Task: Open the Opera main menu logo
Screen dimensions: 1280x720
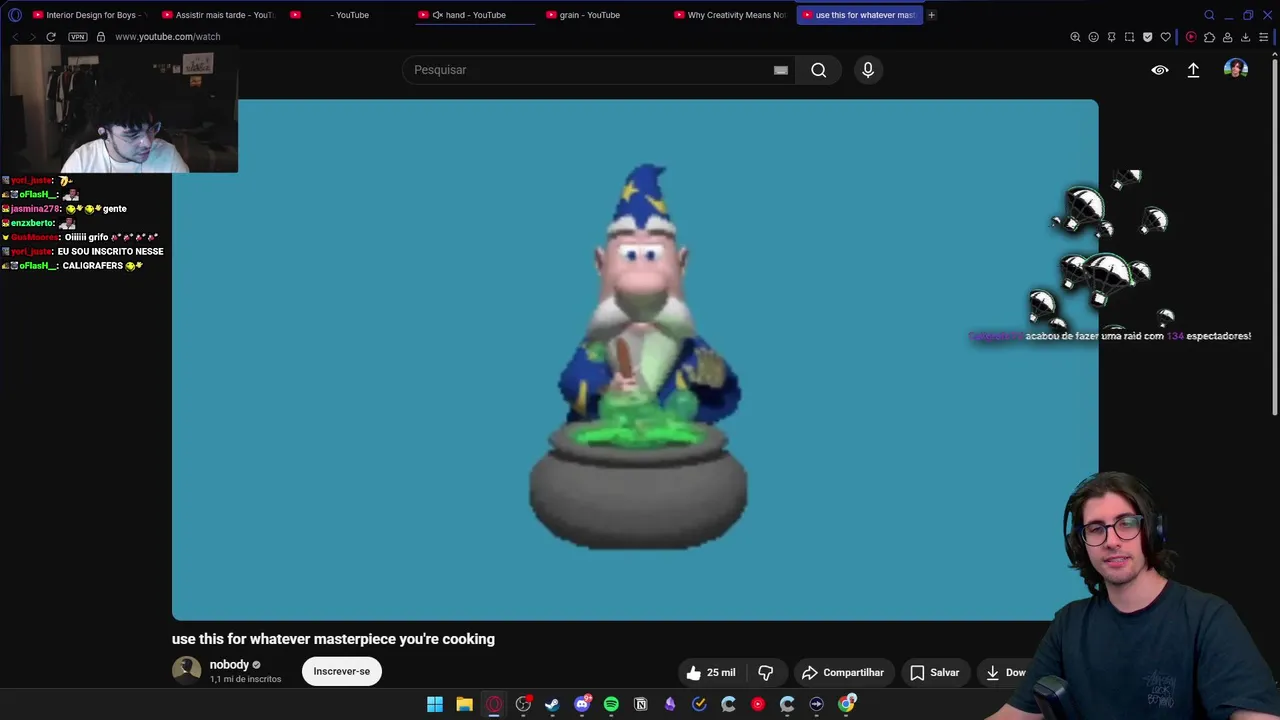Action: pos(14,15)
